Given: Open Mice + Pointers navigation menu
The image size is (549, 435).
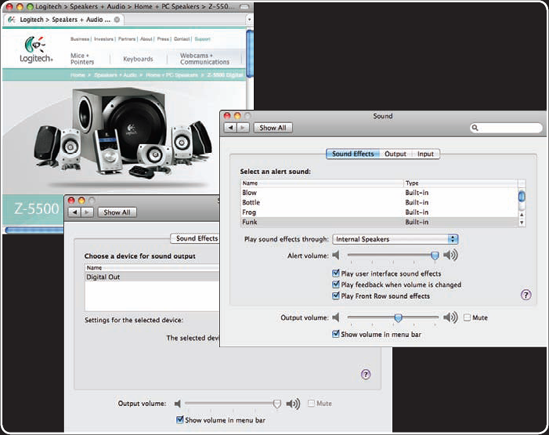Looking at the screenshot, I should [x=82, y=58].
